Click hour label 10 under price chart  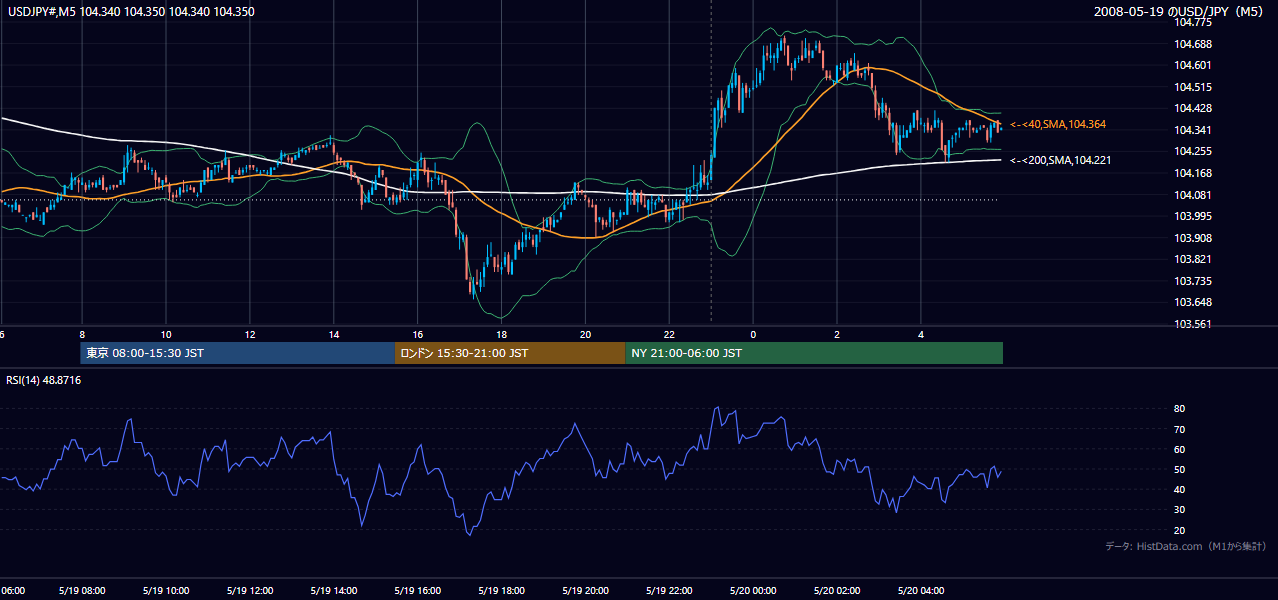166,334
